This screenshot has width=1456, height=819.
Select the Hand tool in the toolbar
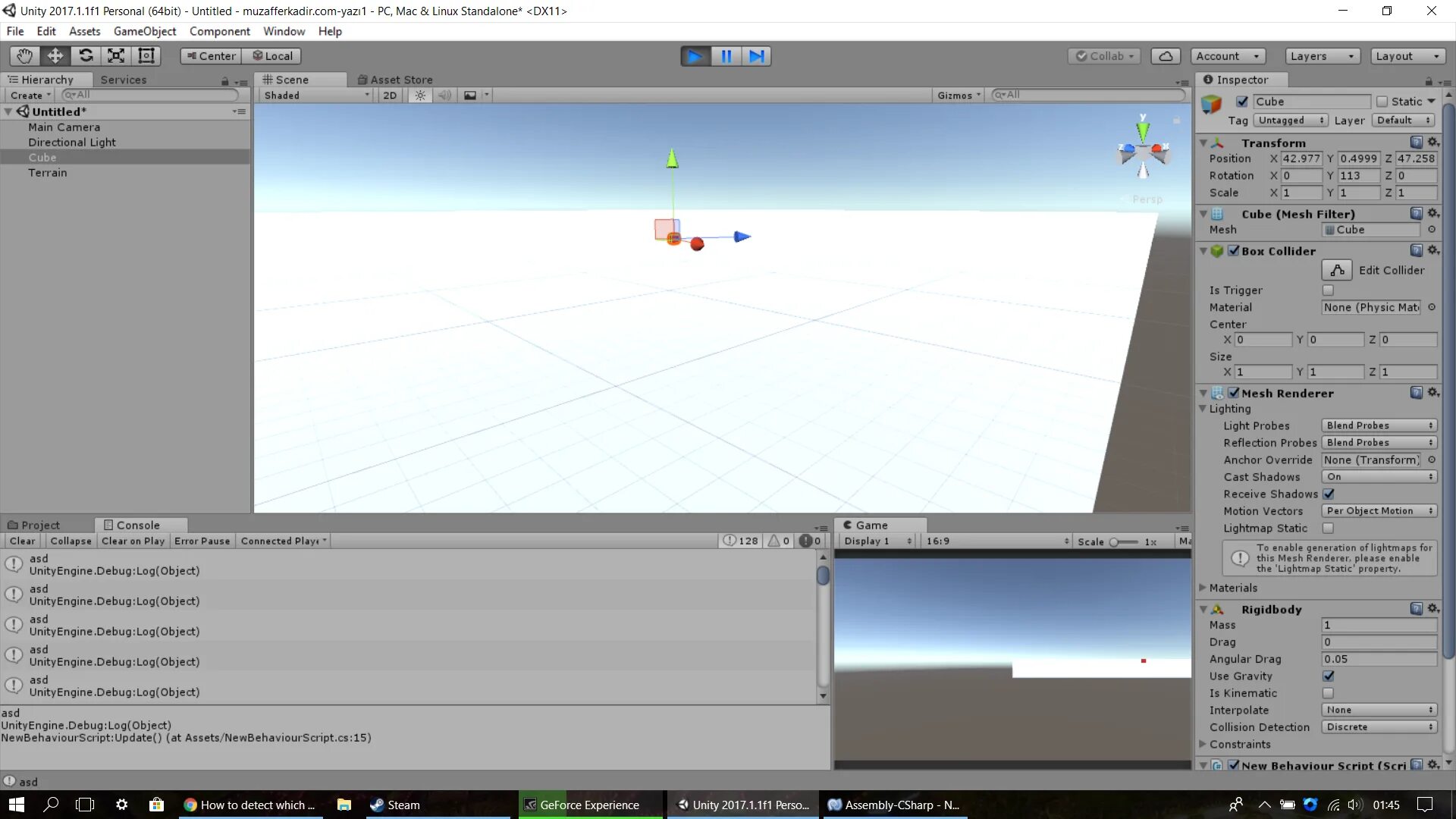(x=24, y=56)
